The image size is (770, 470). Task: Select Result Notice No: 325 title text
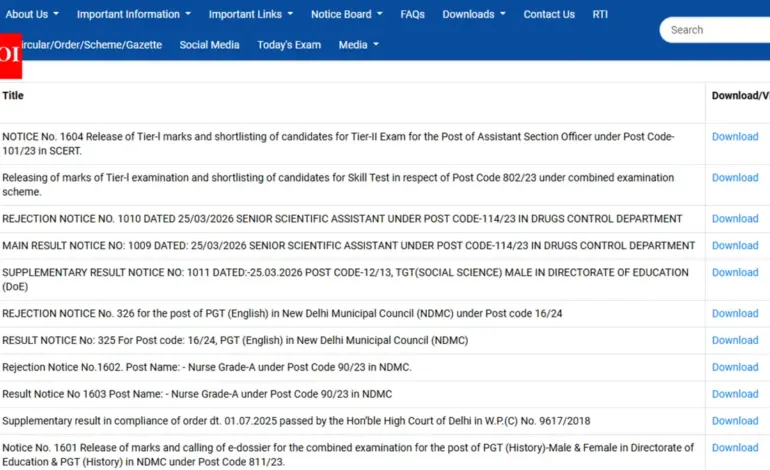click(x=235, y=340)
